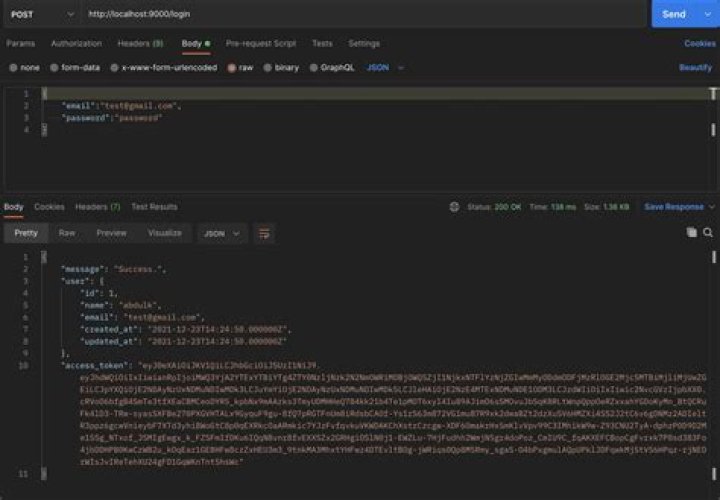Image resolution: width=720 pixels, height=500 pixels.
Task: Click the request URL field with localhost:9000/login
Action: (x=363, y=14)
